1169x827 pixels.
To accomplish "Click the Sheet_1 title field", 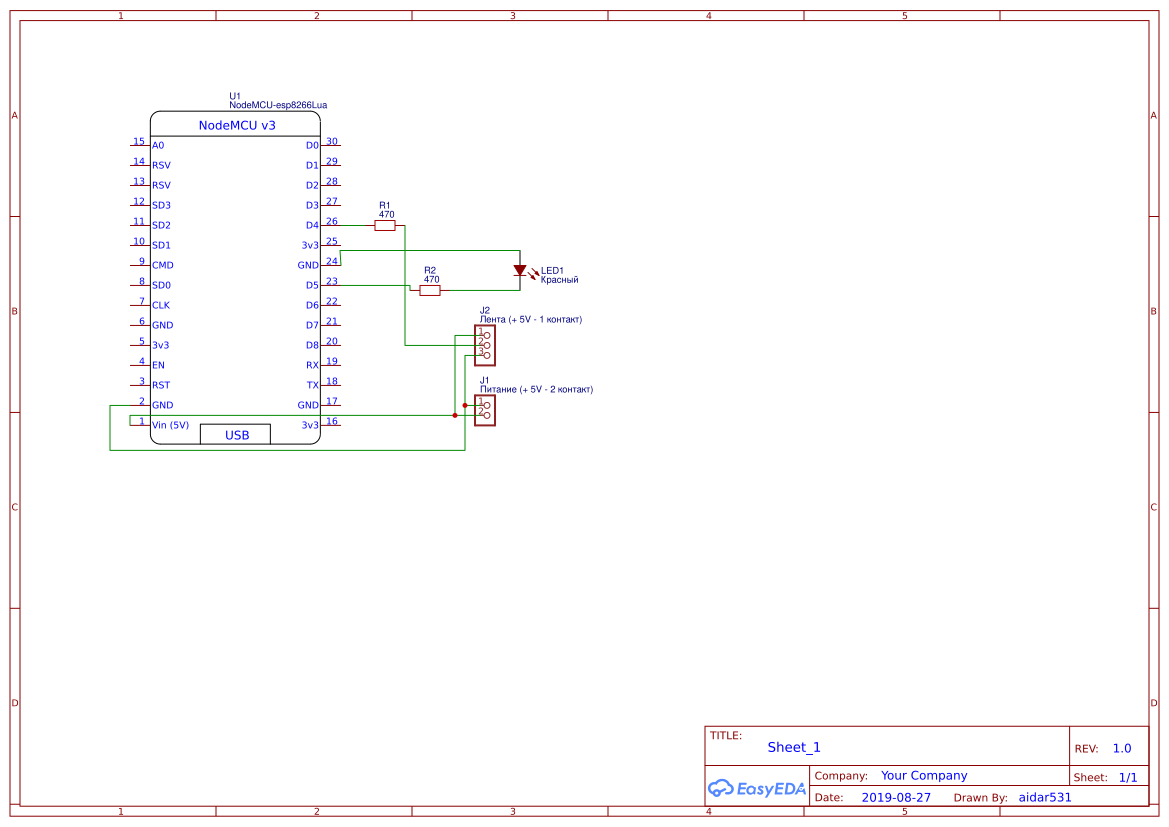I will click(794, 747).
